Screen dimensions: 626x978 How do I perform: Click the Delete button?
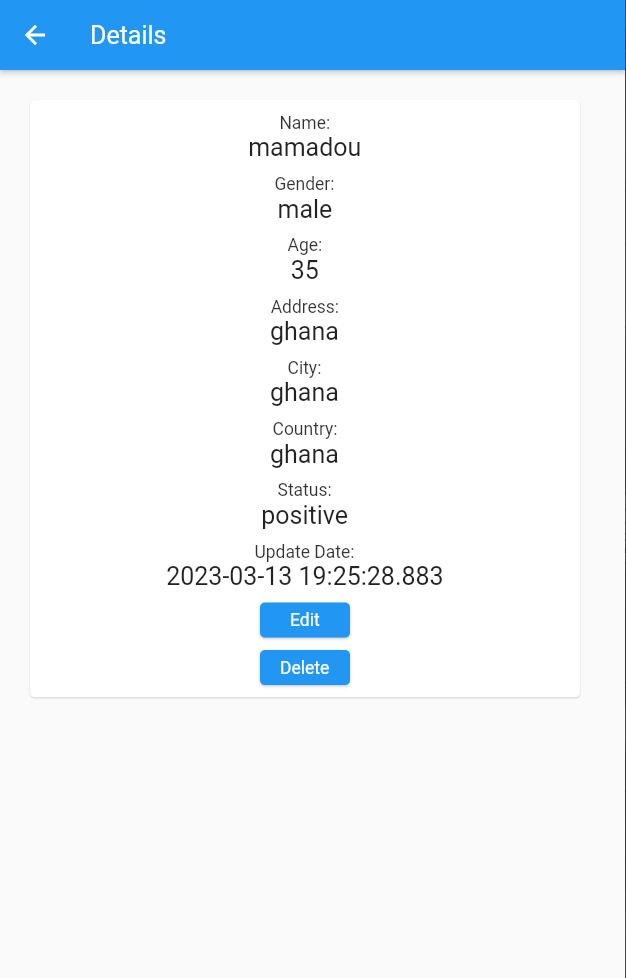point(304,667)
